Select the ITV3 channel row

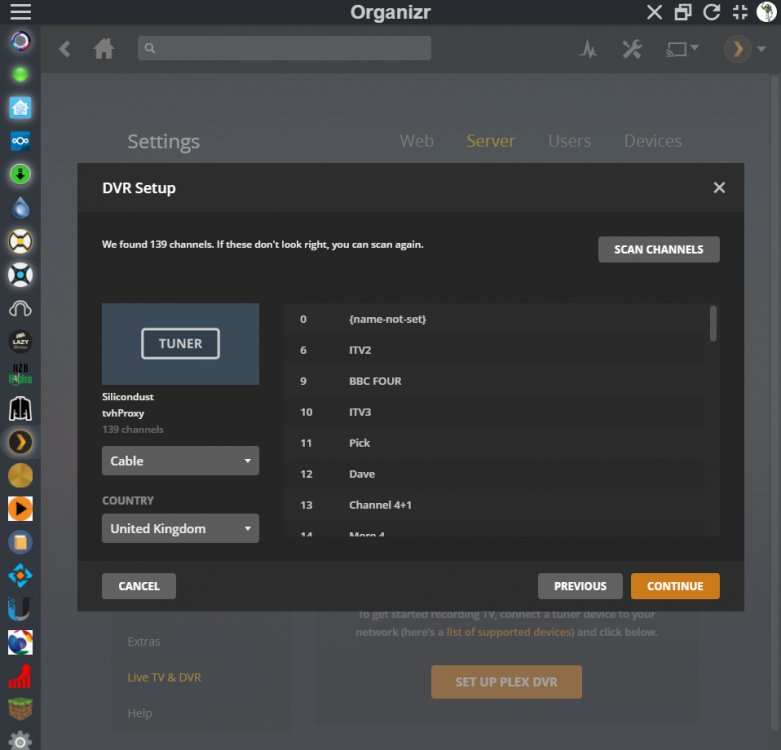click(x=494, y=412)
